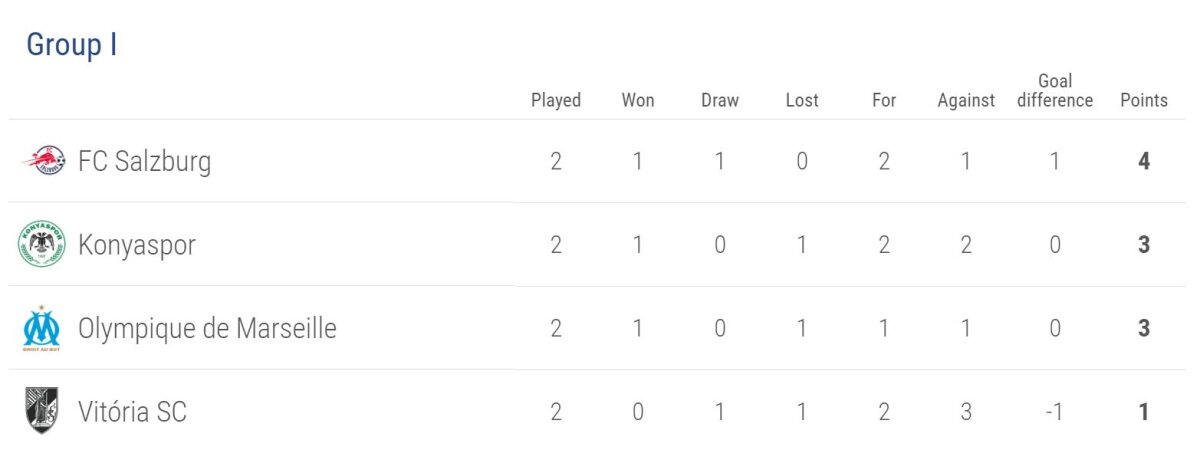This screenshot has width=1200, height=450.
Task: Click the Points column header
Action: (x=1144, y=100)
